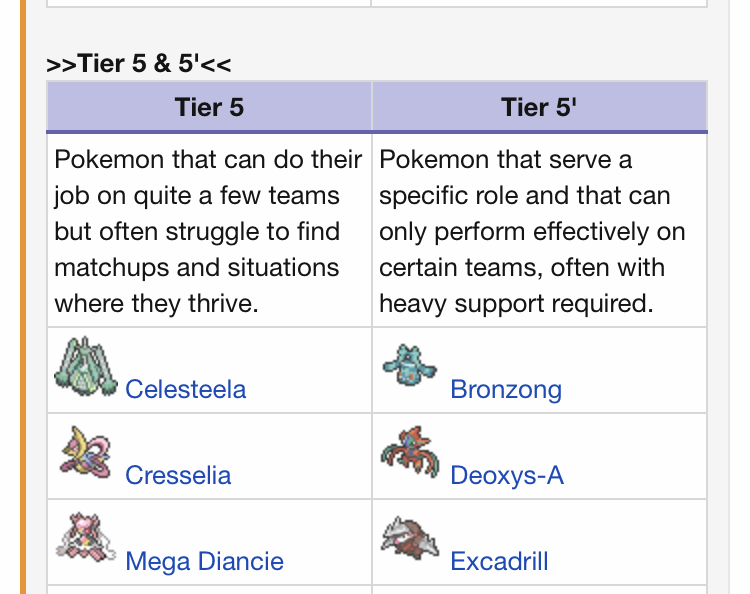This screenshot has height=594, width=750.
Task: Follow the Mega Diancie link
Action: click(204, 561)
